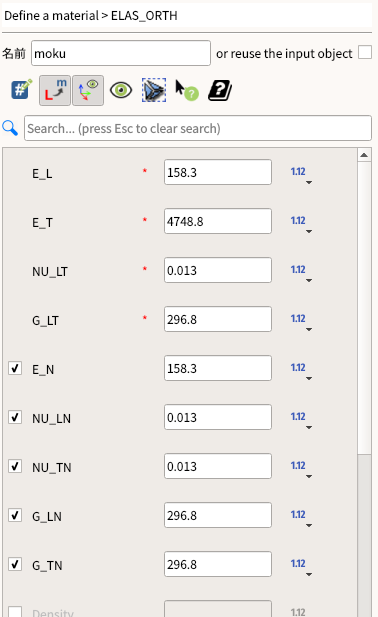This screenshot has width=378, height=617.
Task: Check the 'or reuse the input object' box
Action: [x=365, y=52]
